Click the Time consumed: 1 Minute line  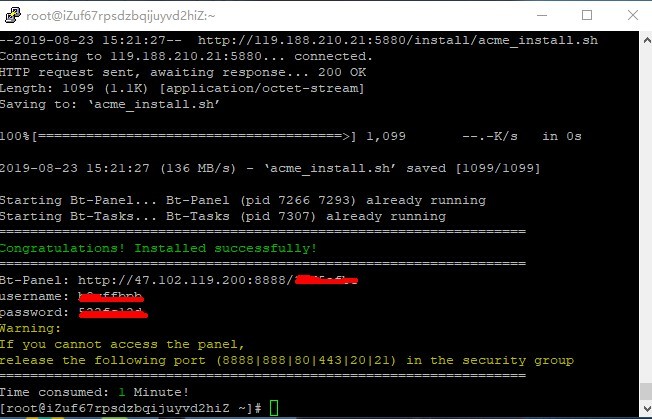94,392
